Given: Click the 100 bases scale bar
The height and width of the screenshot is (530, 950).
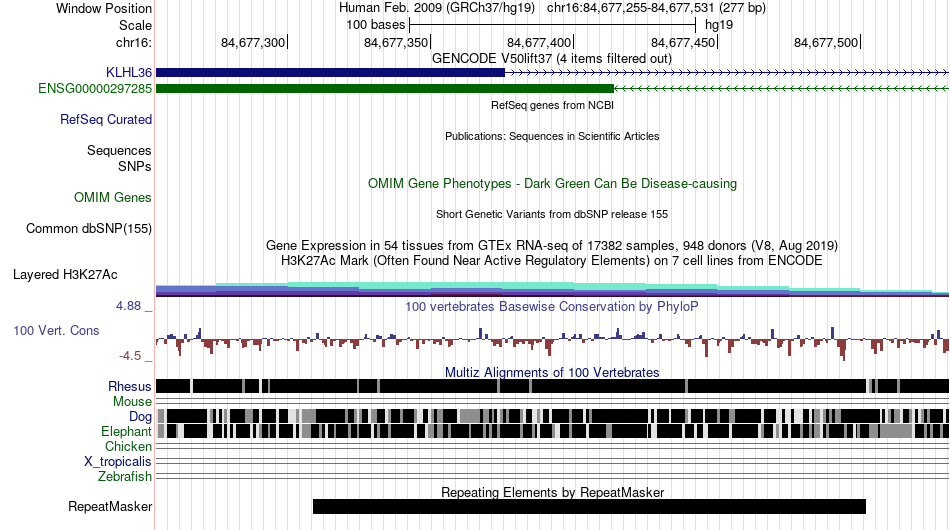Looking at the screenshot, I should coord(553,25).
